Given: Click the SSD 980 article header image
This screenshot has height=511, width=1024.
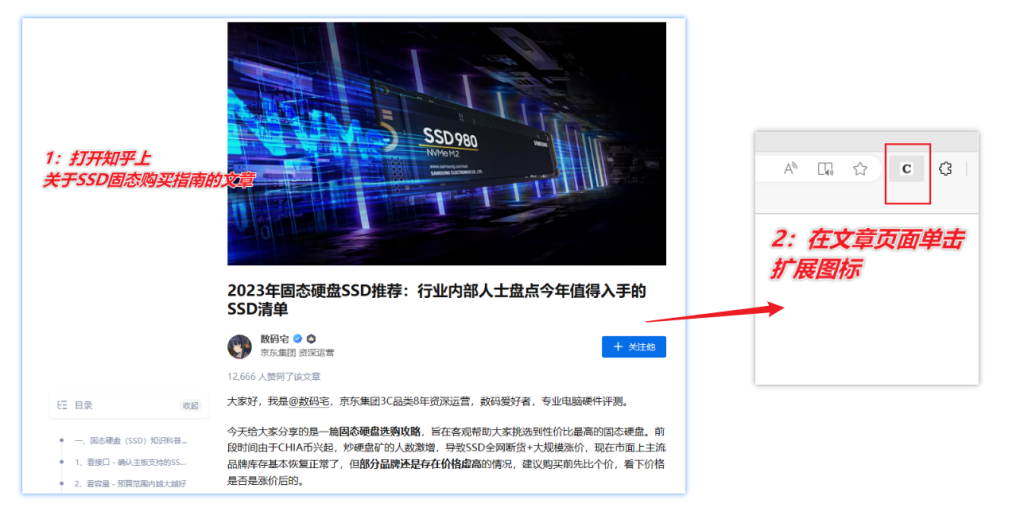Looking at the screenshot, I should tap(447, 144).
